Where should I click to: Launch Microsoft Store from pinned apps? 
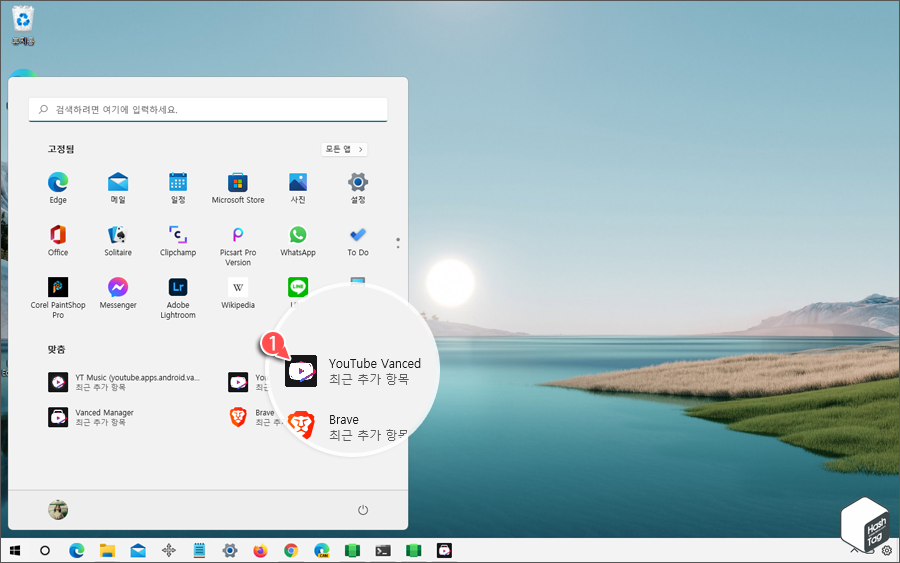point(238,188)
